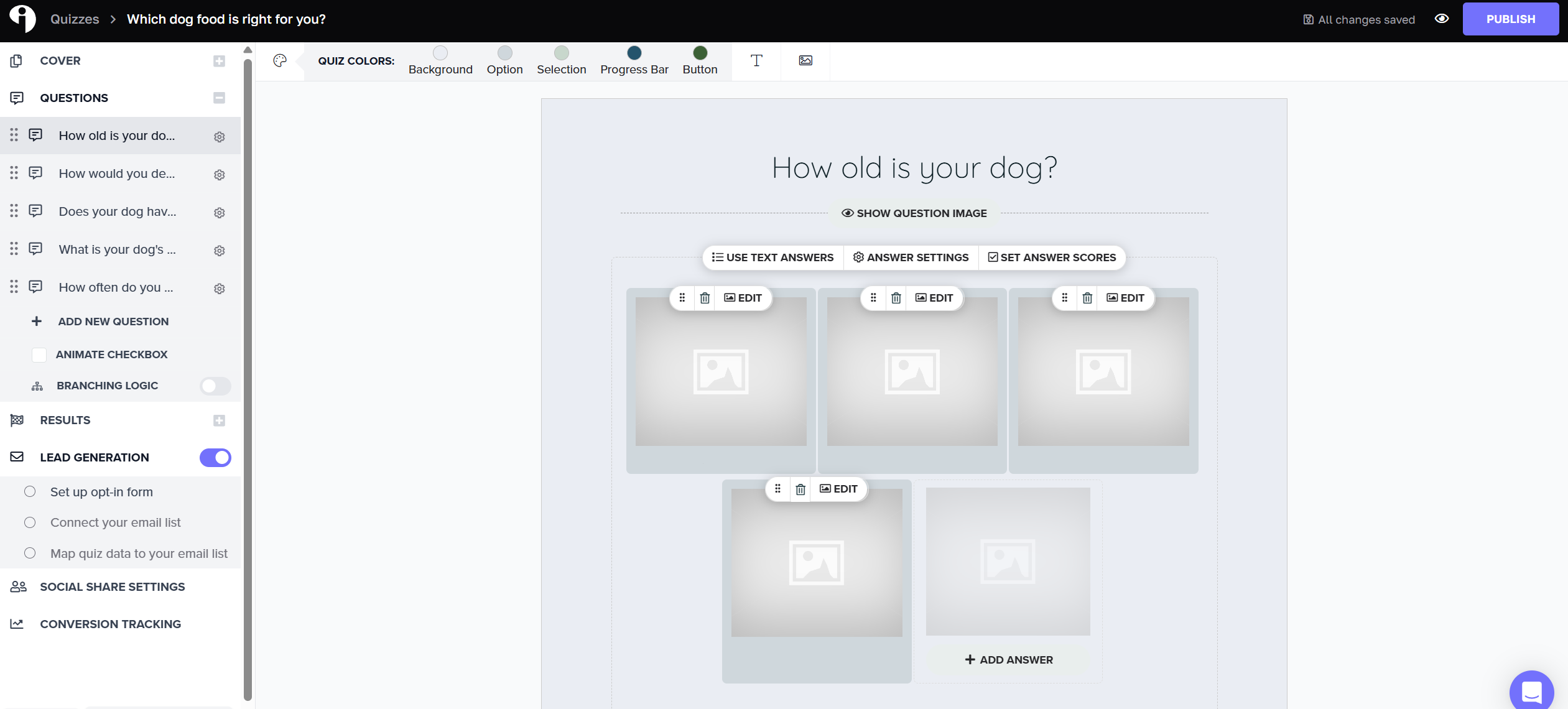Select the text styling (T) tool in toolbar
This screenshot has height=709, width=1568.
756,60
